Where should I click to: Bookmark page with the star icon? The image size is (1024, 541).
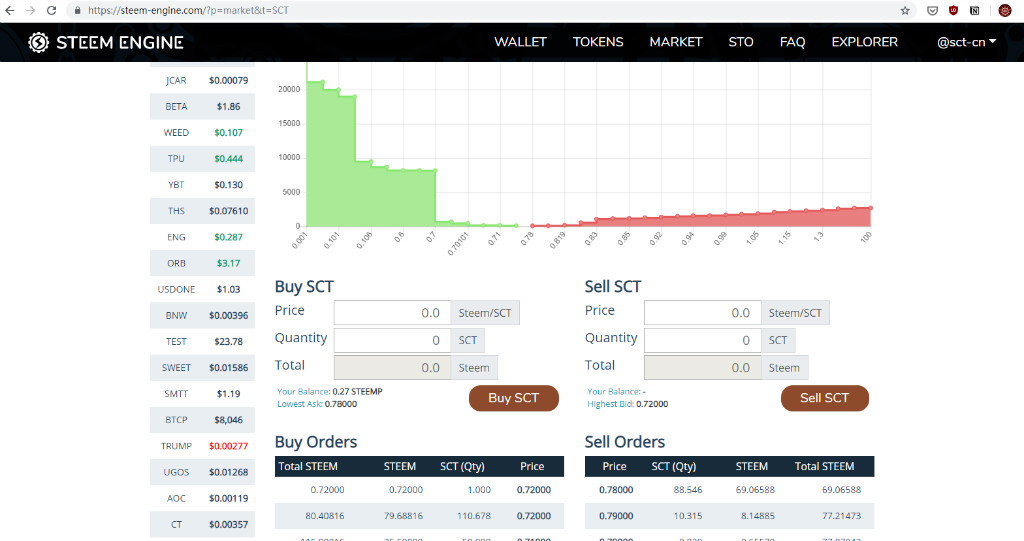pos(904,10)
